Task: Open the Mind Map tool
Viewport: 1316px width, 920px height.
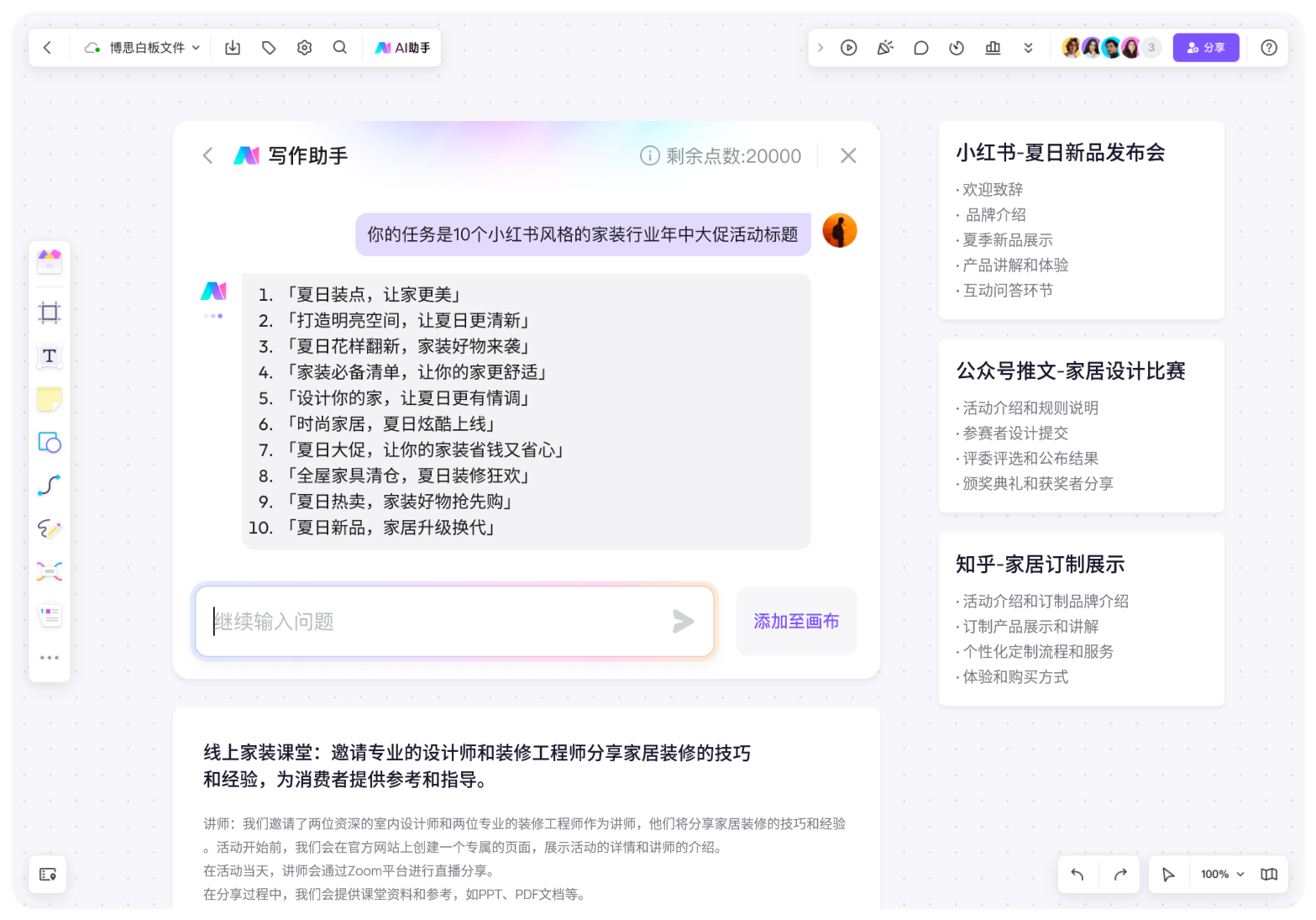Action: click(x=49, y=571)
